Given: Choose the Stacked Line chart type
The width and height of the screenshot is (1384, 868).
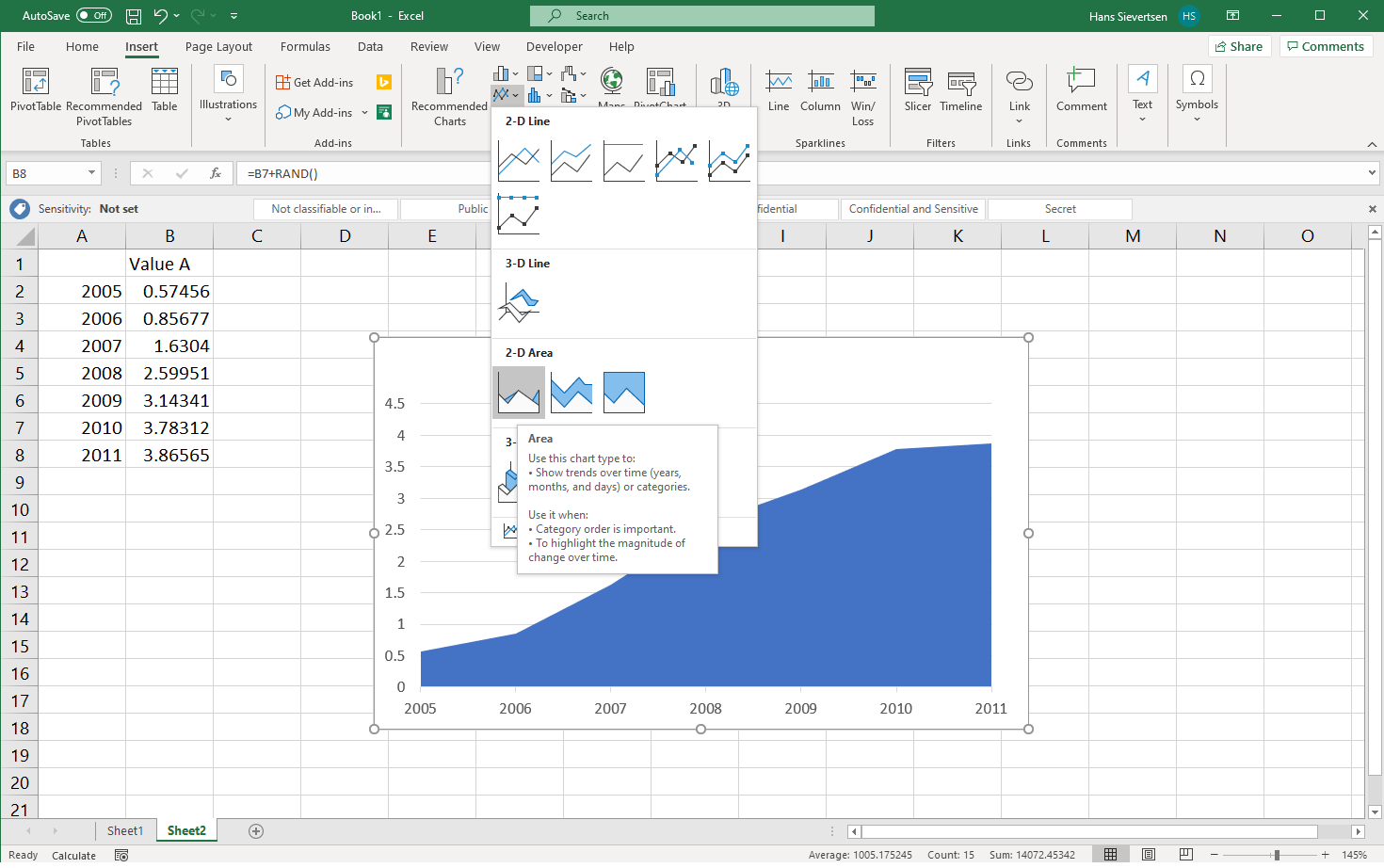Looking at the screenshot, I should click(571, 161).
